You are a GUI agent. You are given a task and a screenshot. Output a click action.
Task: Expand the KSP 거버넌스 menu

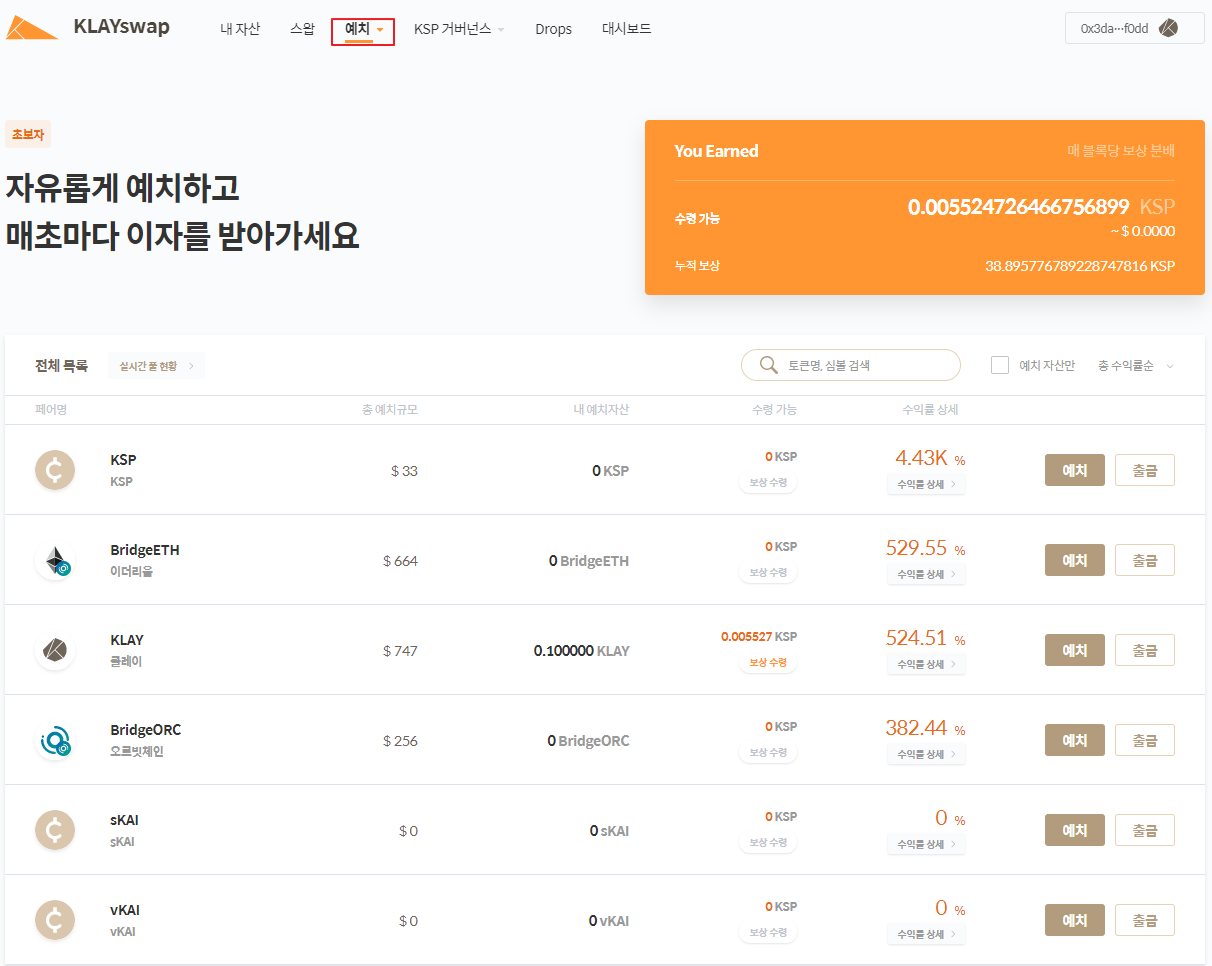tap(459, 29)
